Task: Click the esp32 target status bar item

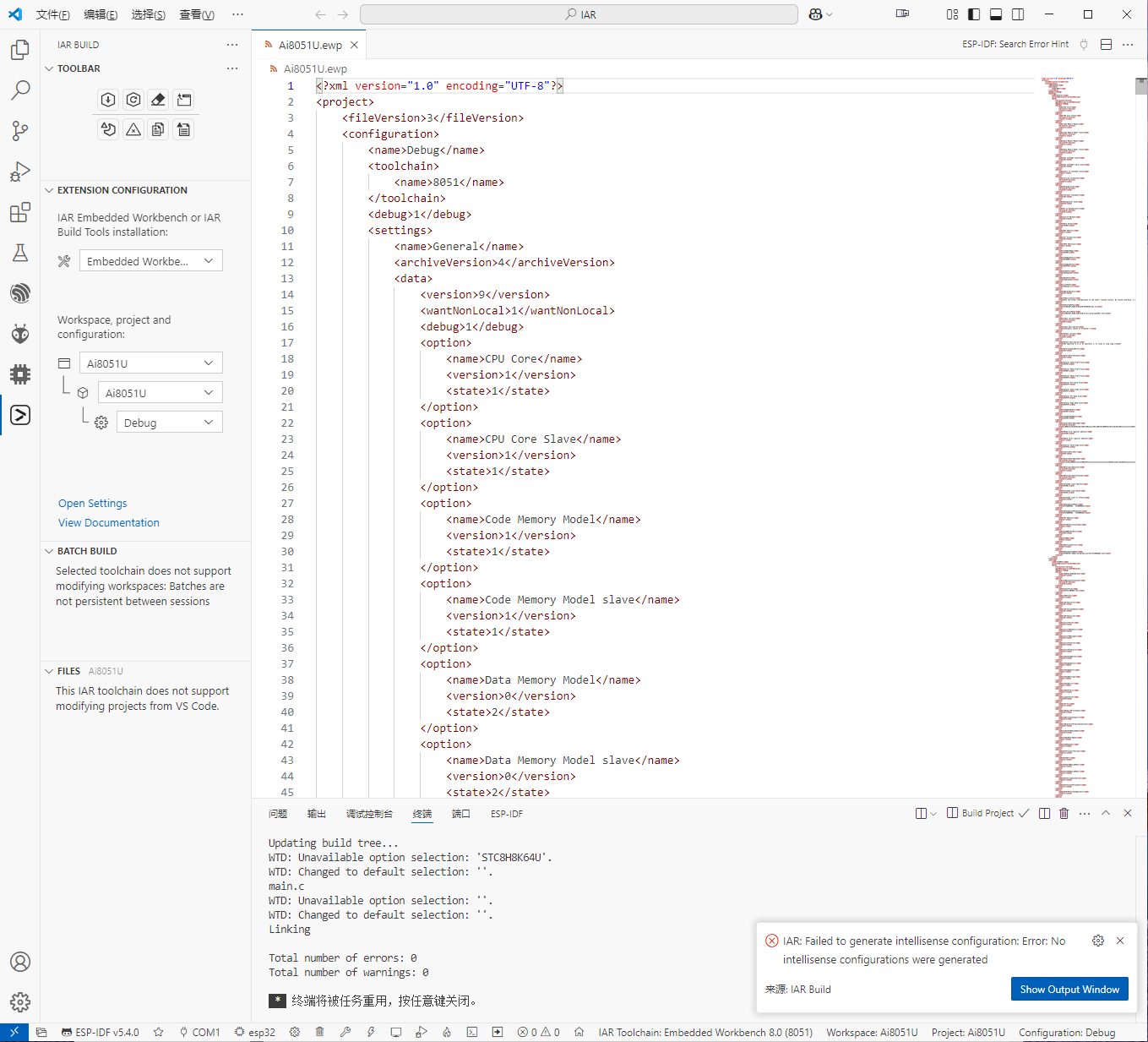Action: click(x=255, y=1032)
